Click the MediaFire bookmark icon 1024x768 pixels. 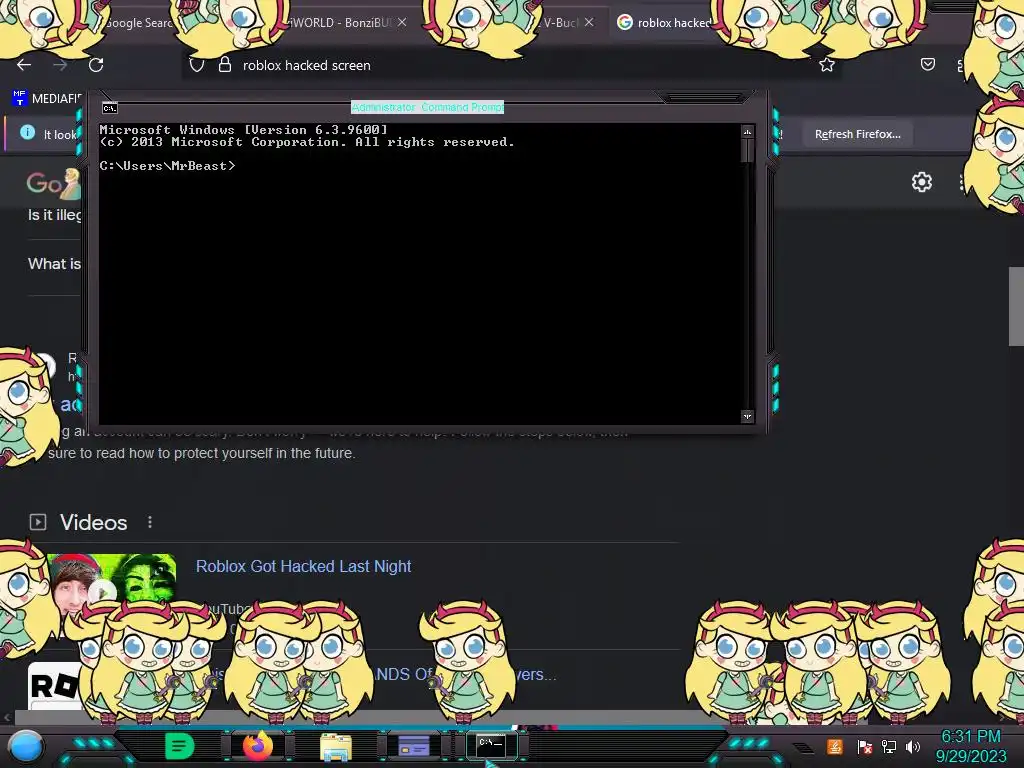tap(20, 98)
